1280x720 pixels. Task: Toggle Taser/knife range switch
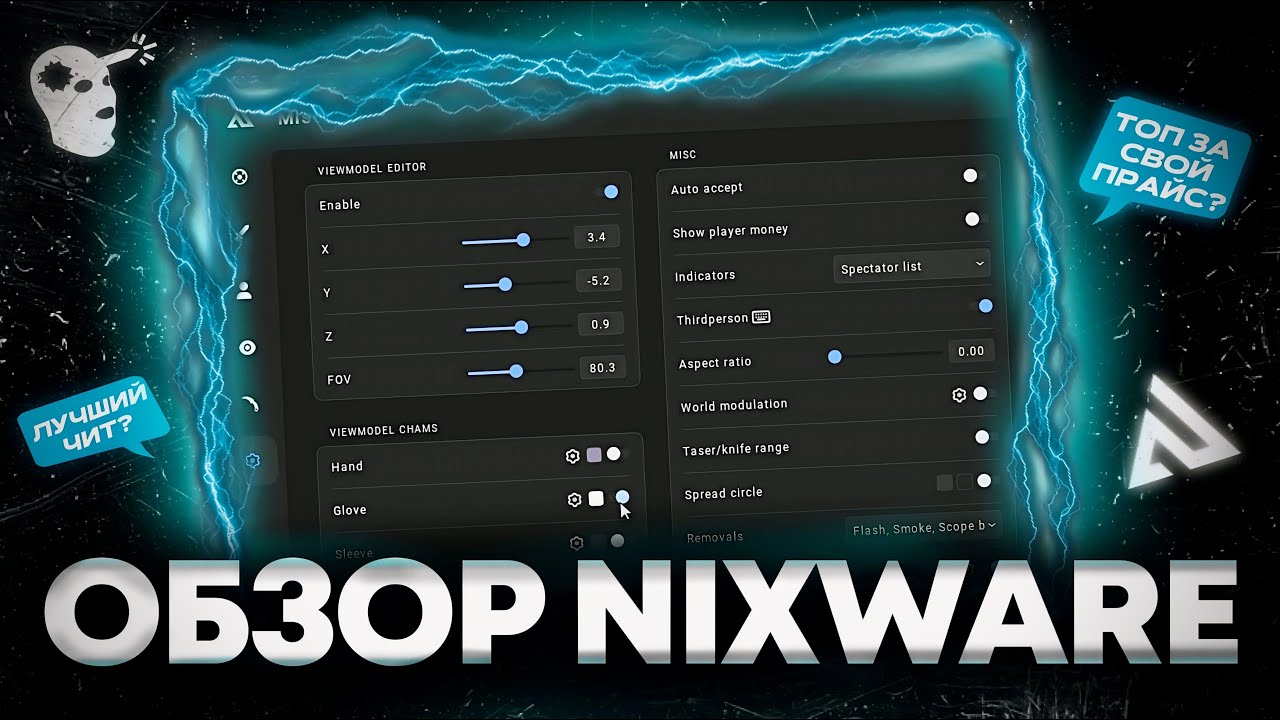tap(984, 437)
